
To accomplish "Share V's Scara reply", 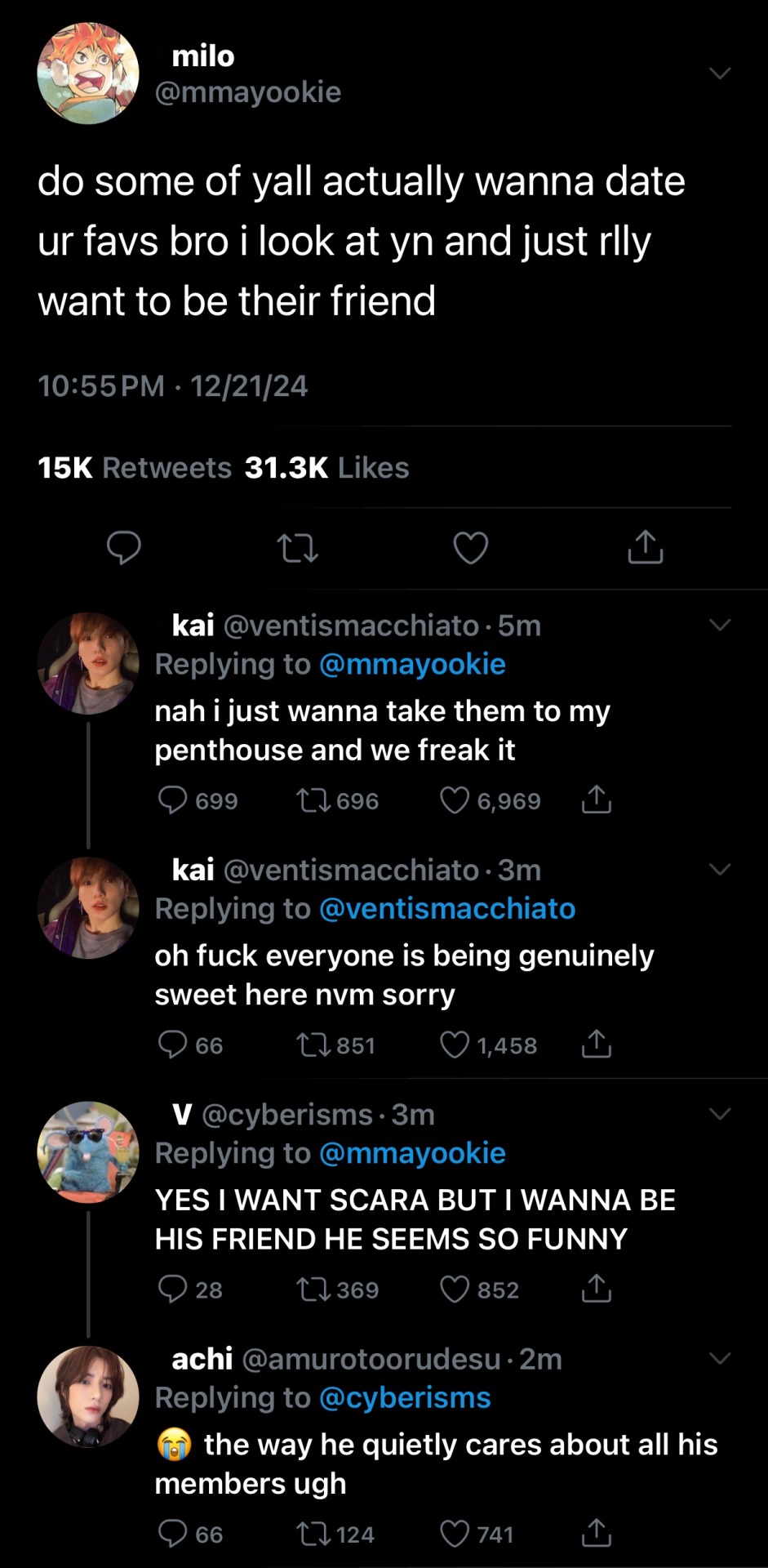I will 597,1289.
